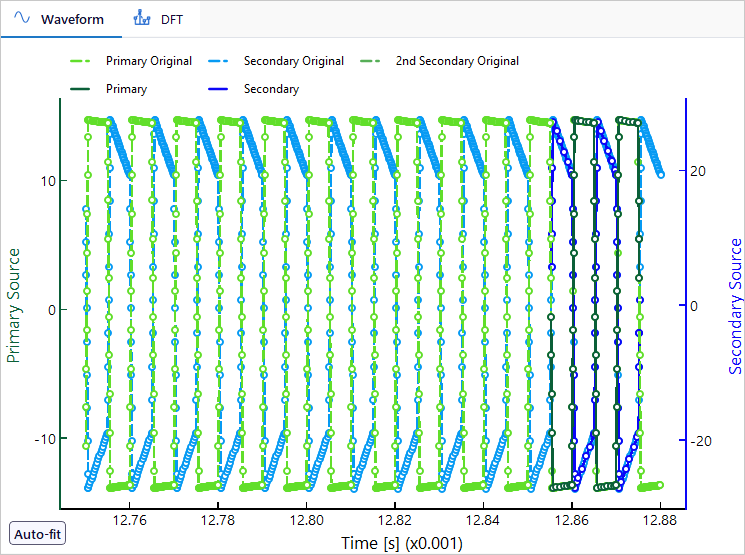The image size is (745, 555).
Task: Click the Secondary Original light blue swatch
Action: click(218, 61)
